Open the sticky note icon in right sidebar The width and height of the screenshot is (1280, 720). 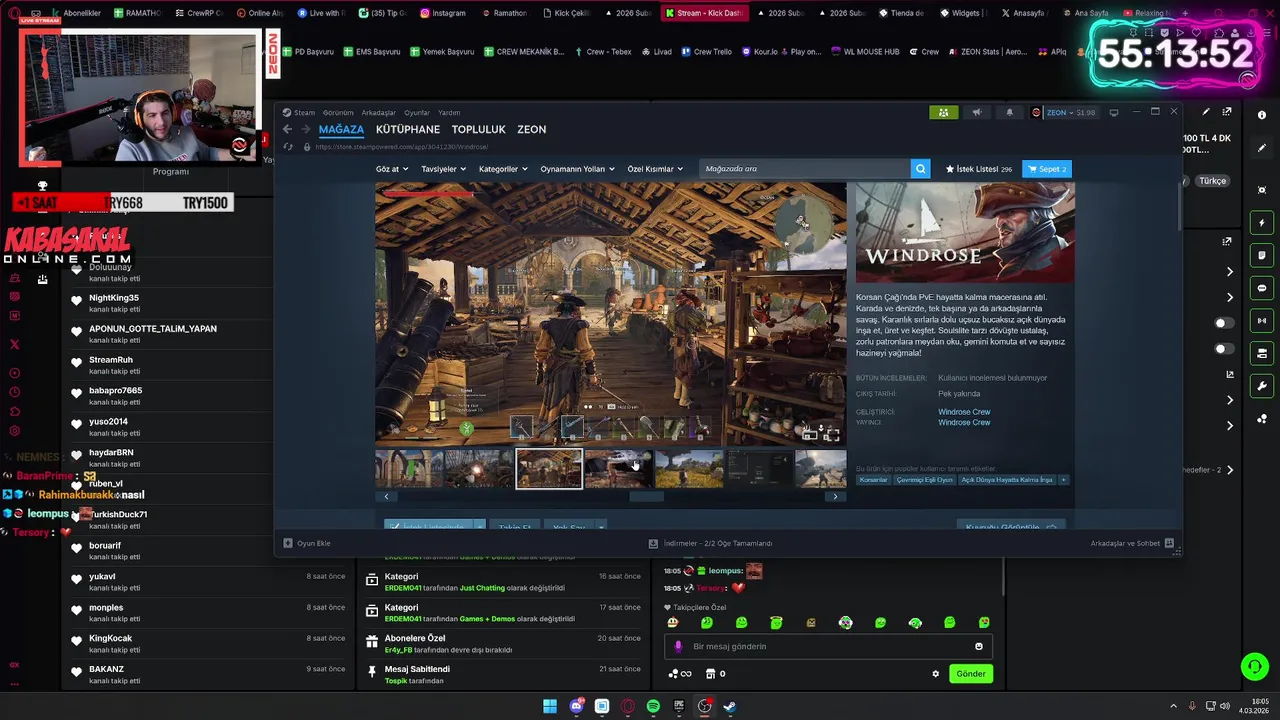coord(1262,256)
